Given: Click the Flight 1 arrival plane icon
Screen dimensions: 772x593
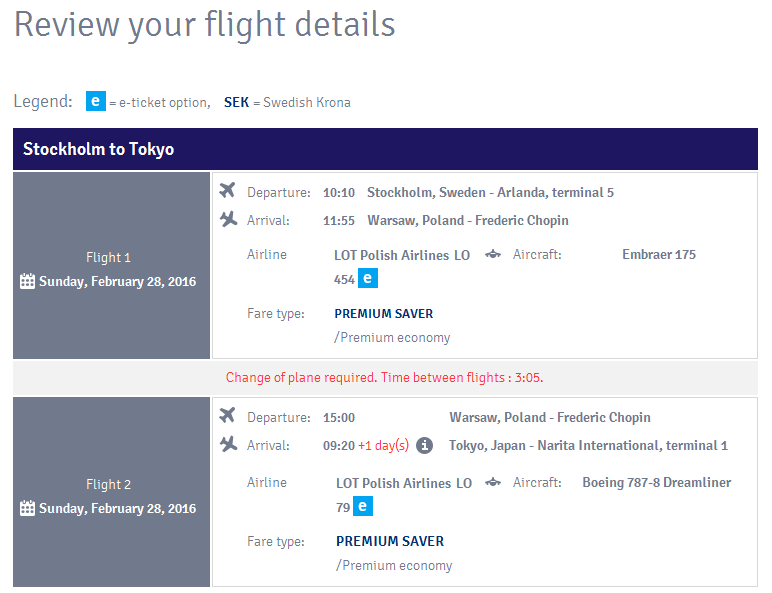Looking at the screenshot, I should coord(228,219).
